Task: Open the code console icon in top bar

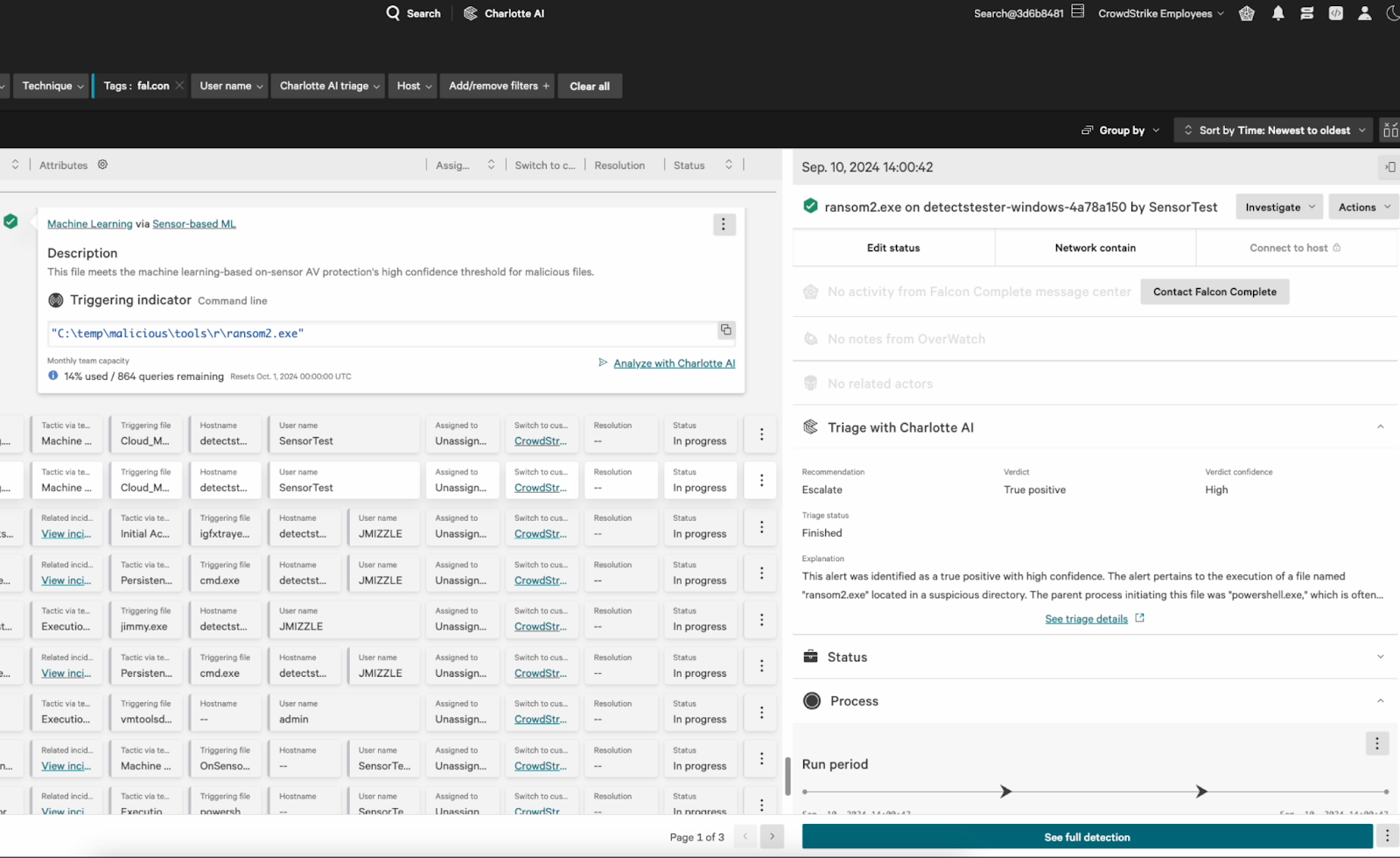Action: 1336,13
